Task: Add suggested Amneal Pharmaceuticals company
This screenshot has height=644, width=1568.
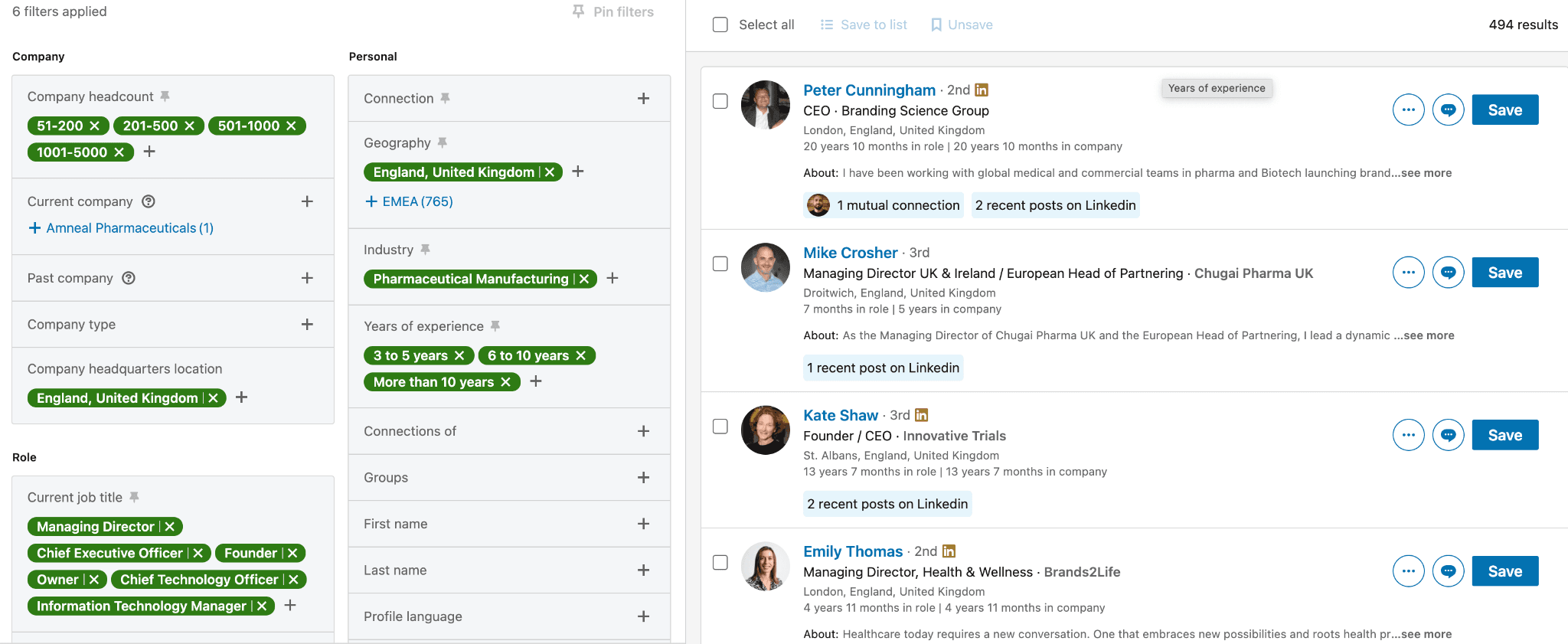Action: tap(121, 228)
